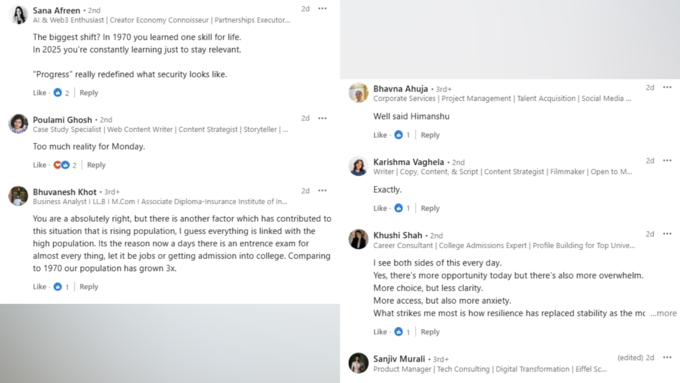Click Sanjiv Murali's profile picture
This screenshot has height=383, width=680.
359,363
